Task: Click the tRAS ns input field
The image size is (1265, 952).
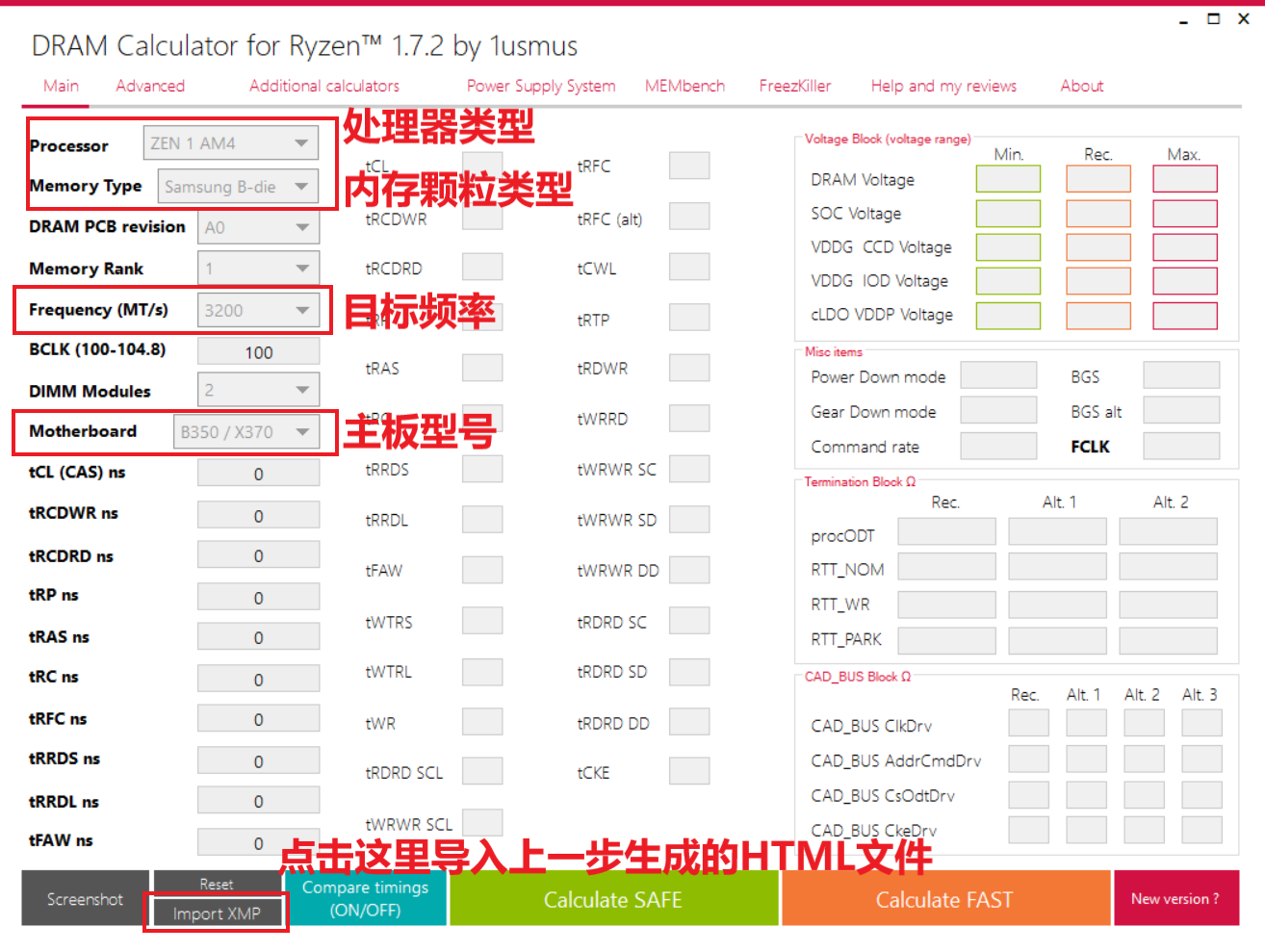Action: coord(258,636)
